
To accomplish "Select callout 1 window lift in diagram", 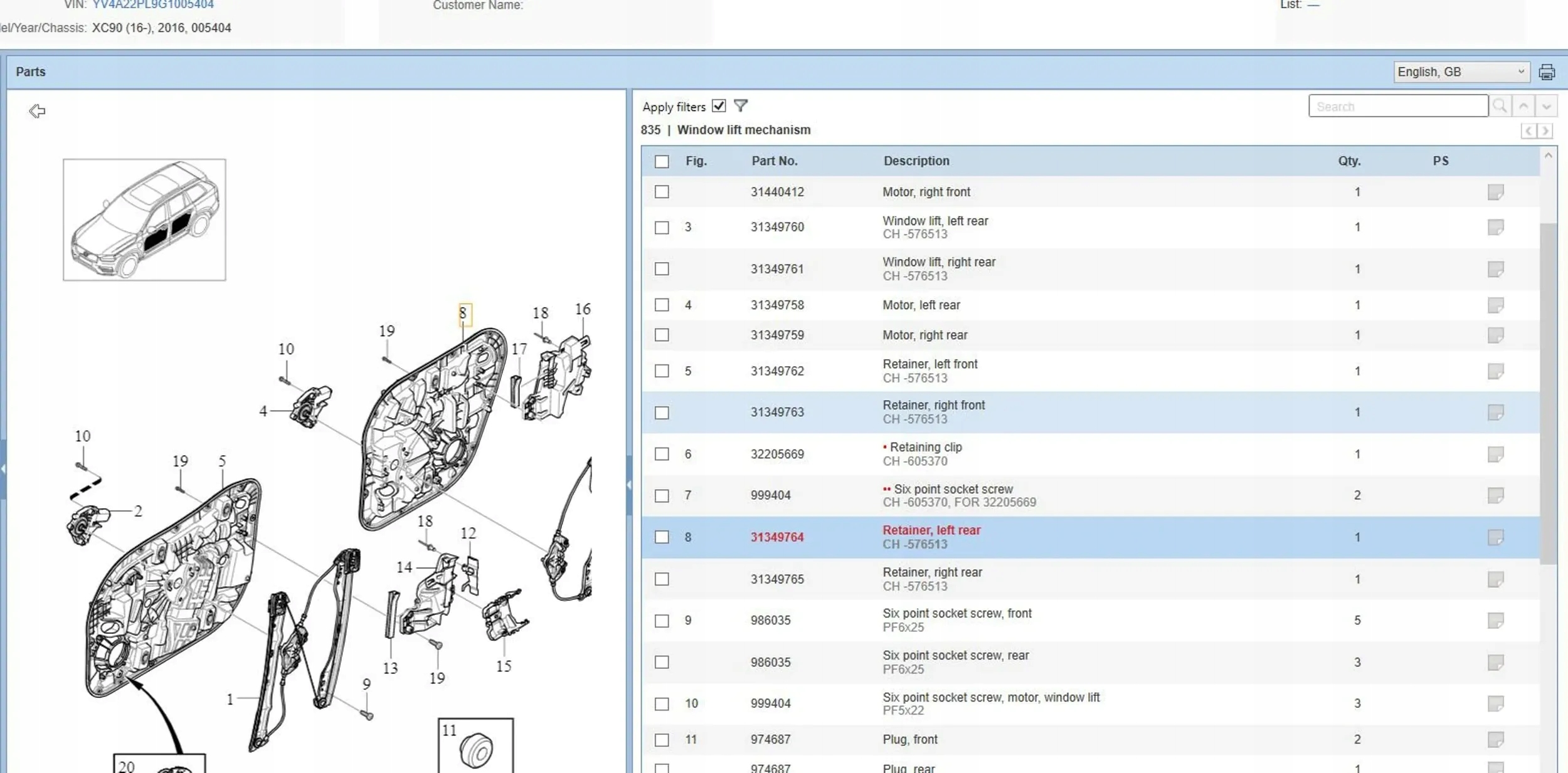I will coord(230,699).
